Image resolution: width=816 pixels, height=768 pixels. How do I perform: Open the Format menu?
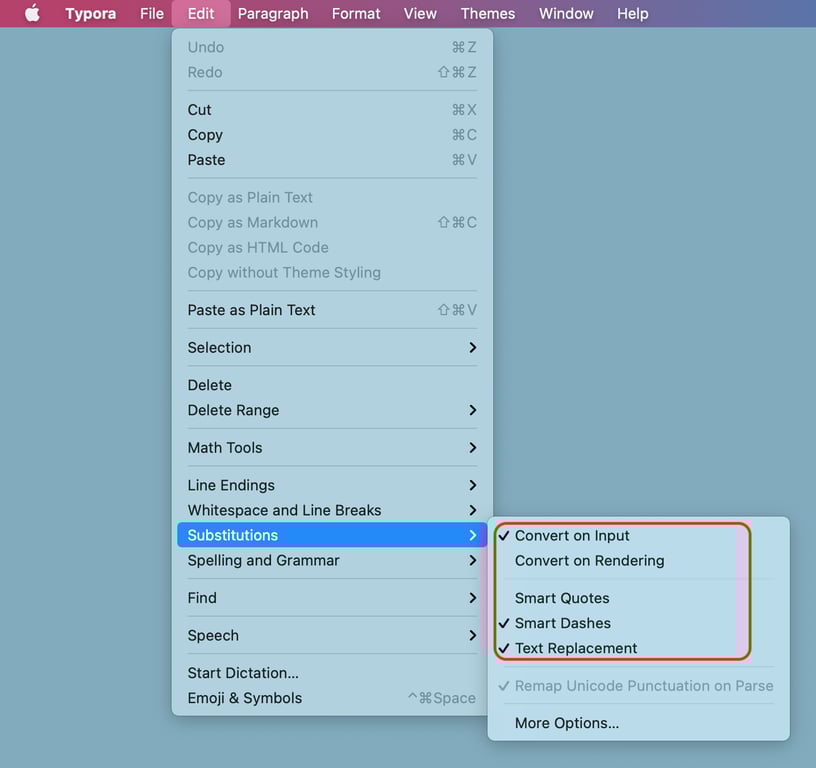pyautogui.click(x=356, y=14)
